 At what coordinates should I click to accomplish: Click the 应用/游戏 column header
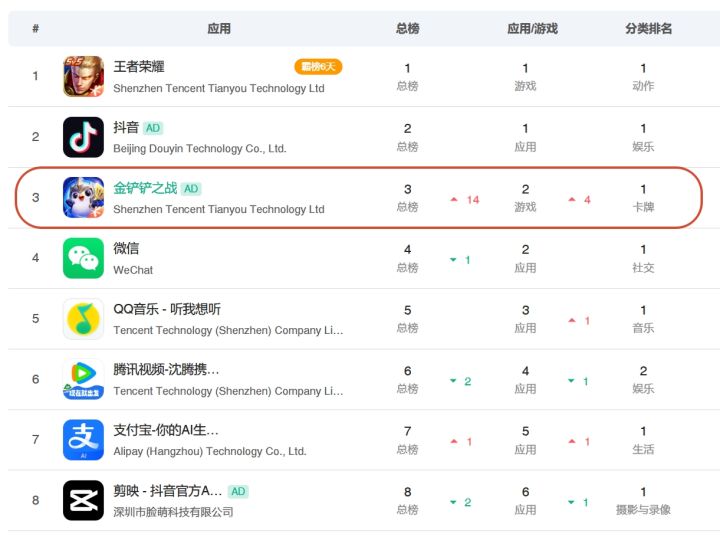(x=532, y=28)
